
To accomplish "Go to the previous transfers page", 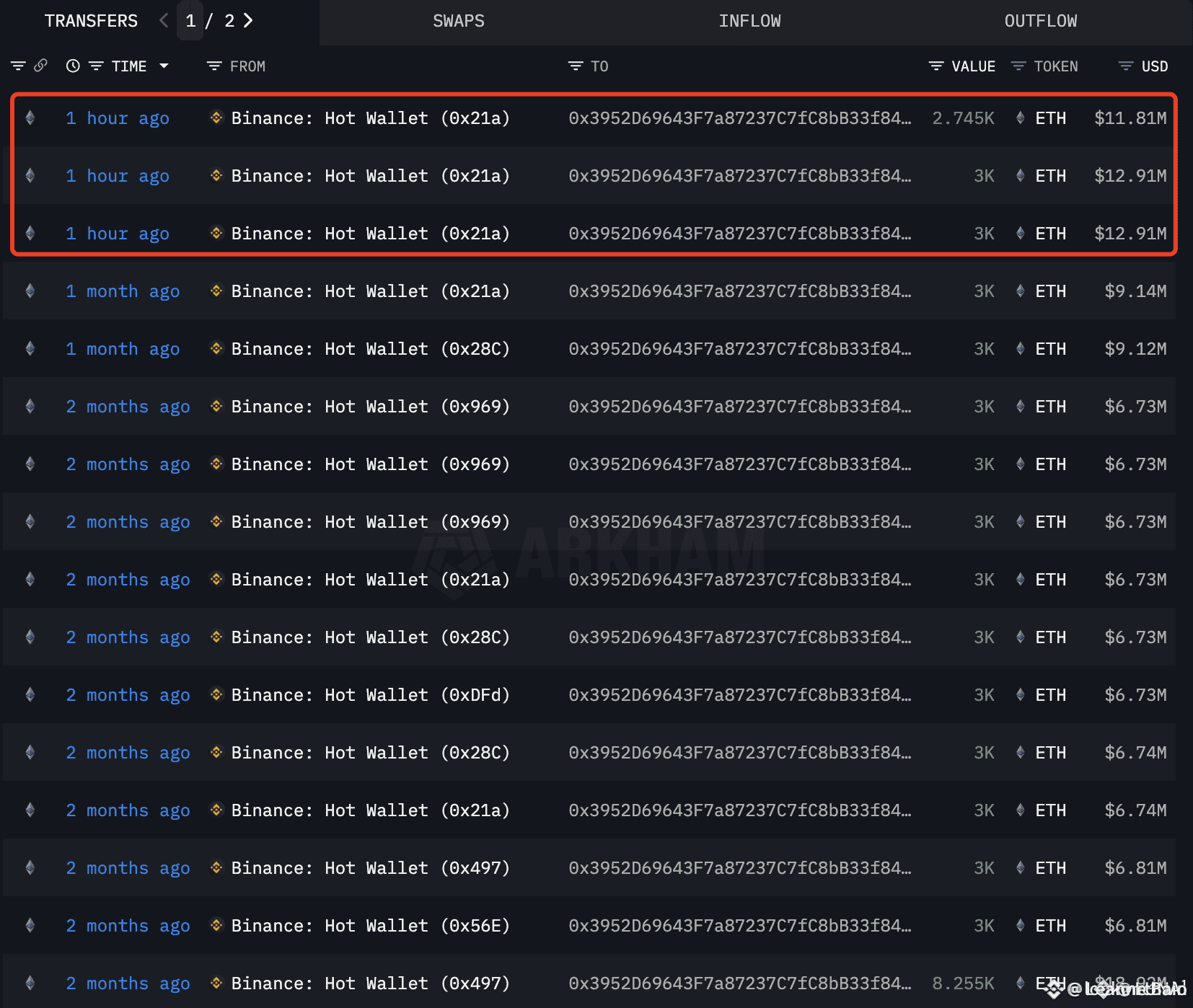I will [x=164, y=20].
